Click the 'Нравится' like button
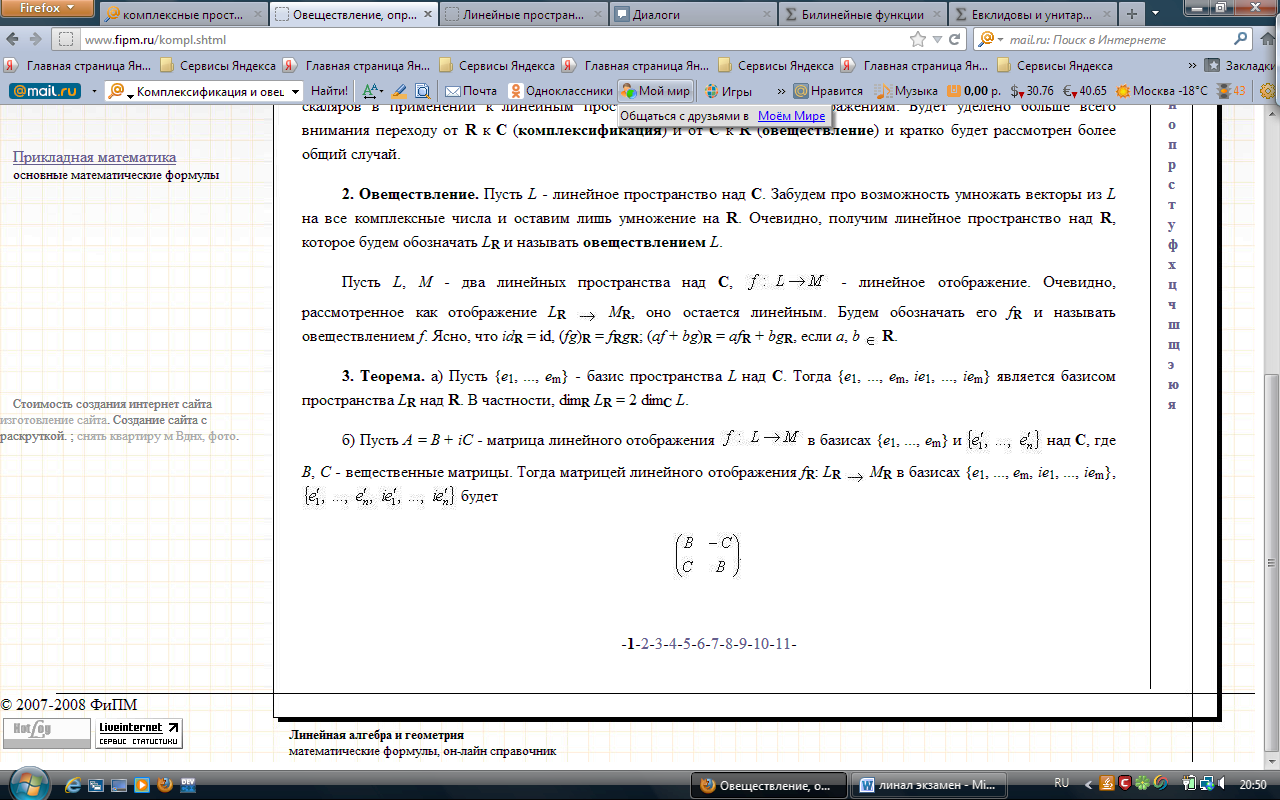 pos(828,91)
